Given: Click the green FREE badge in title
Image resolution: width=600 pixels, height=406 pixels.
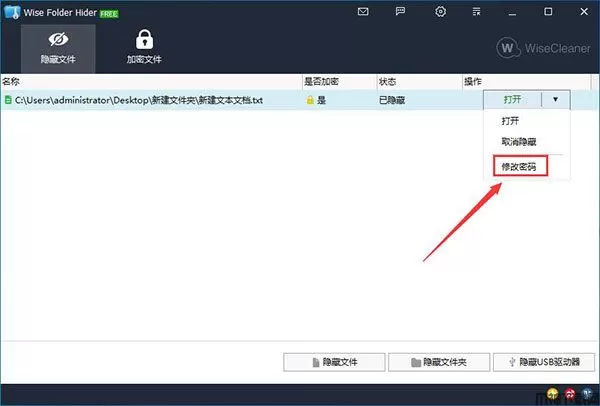Looking at the screenshot, I should [x=109, y=14].
